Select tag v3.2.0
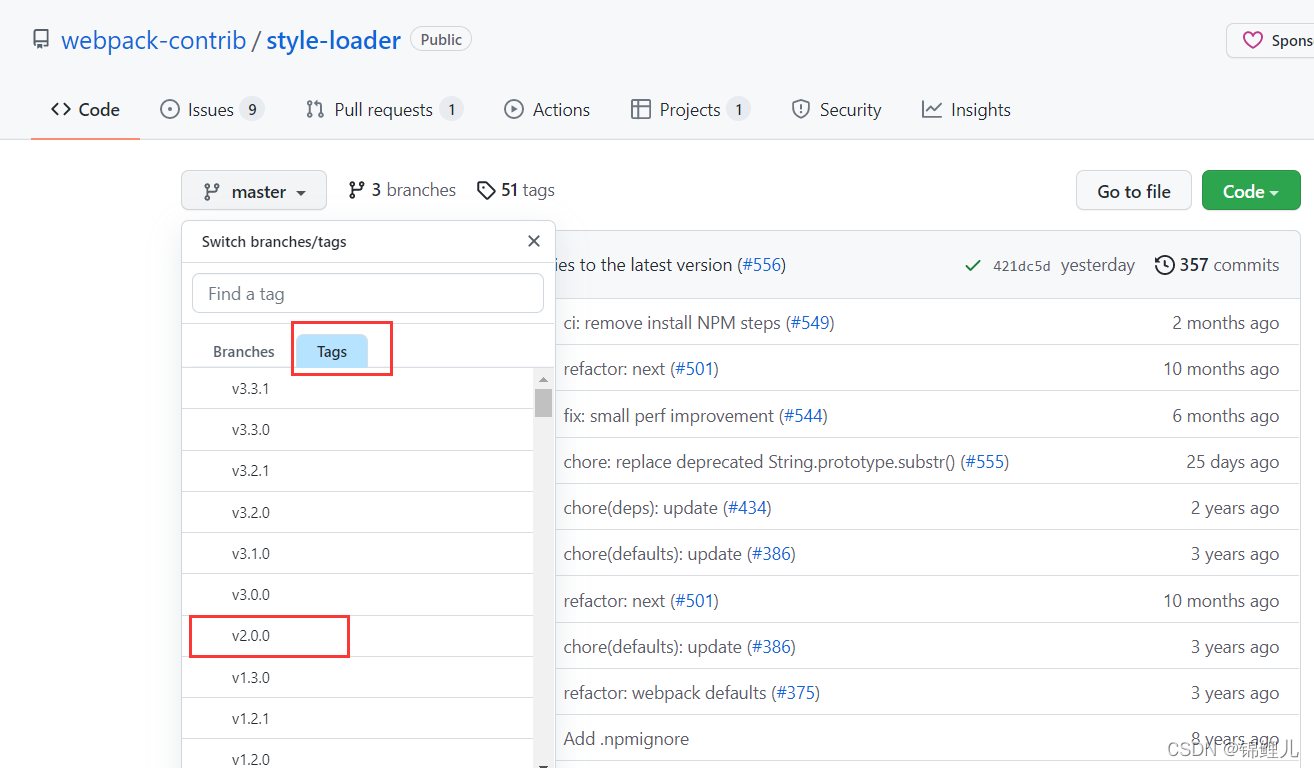 358,512
